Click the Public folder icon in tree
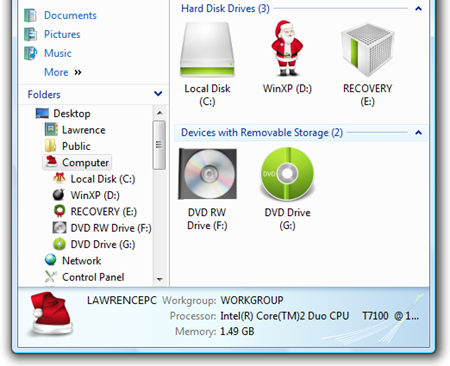Image resolution: width=450 pixels, height=366 pixels. [x=50, y=146]
